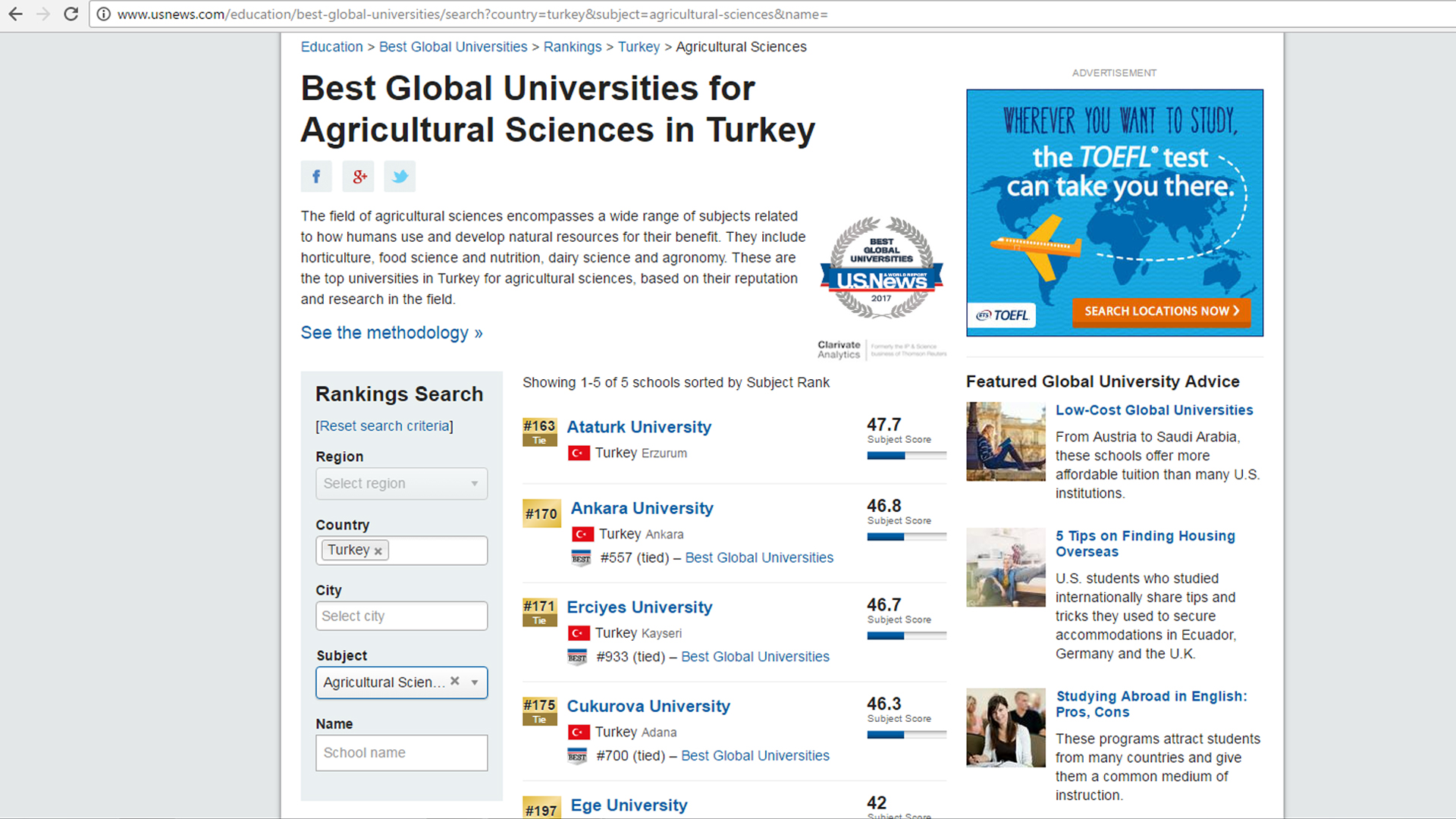Viewport: 1456px width, 819px height.
Task: Expand the Subject dropdown arrow
Action: (475, 682)
